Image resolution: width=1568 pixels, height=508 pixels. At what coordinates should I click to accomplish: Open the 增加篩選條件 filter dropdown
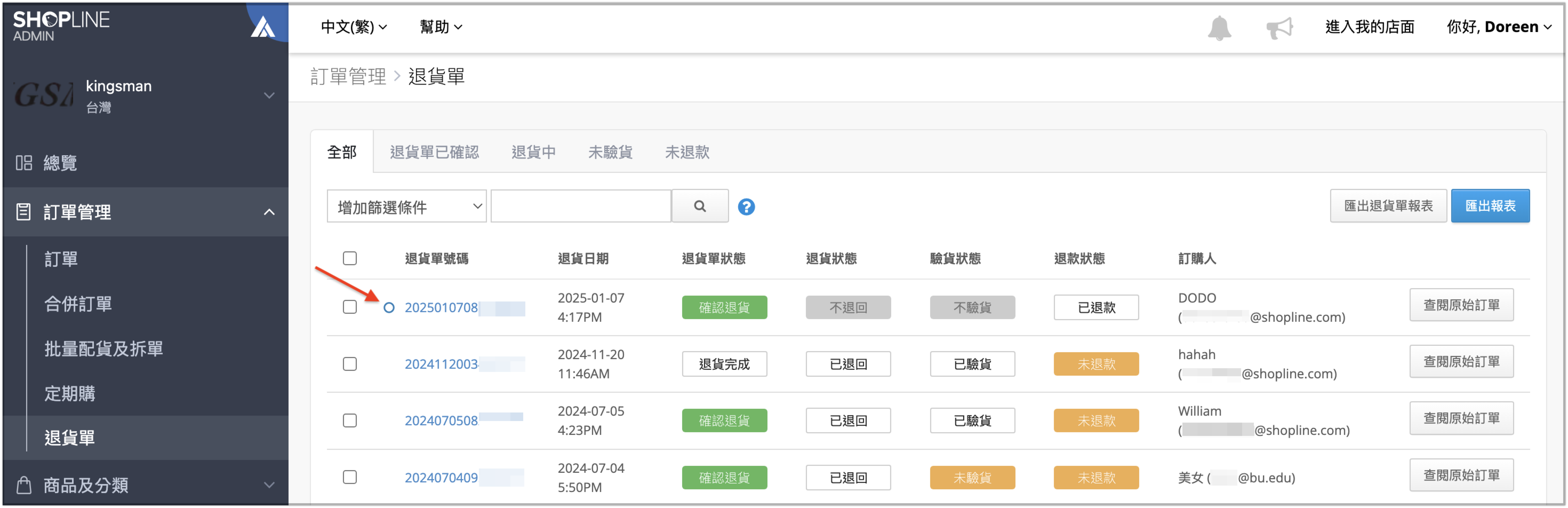pos(407,207)
